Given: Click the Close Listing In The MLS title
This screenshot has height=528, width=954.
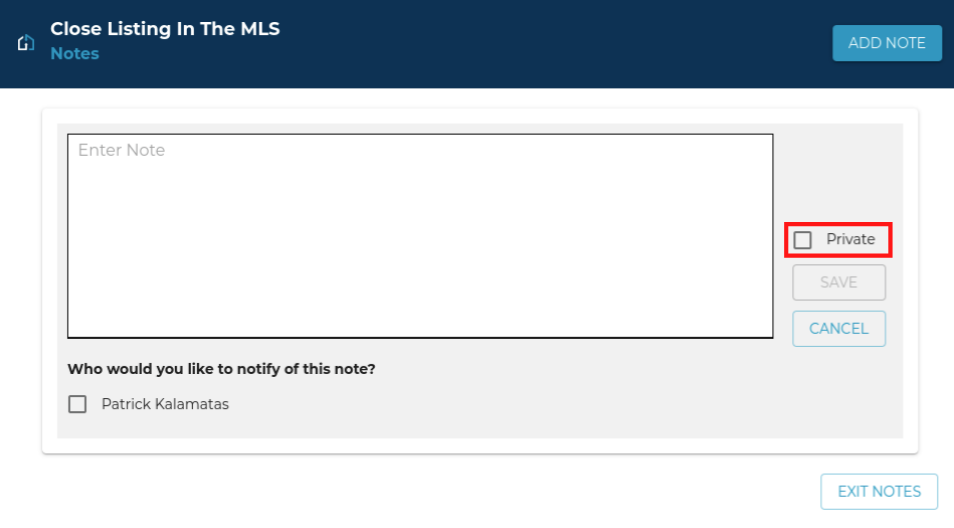Looking at the screenshot, I should point(165,29).
